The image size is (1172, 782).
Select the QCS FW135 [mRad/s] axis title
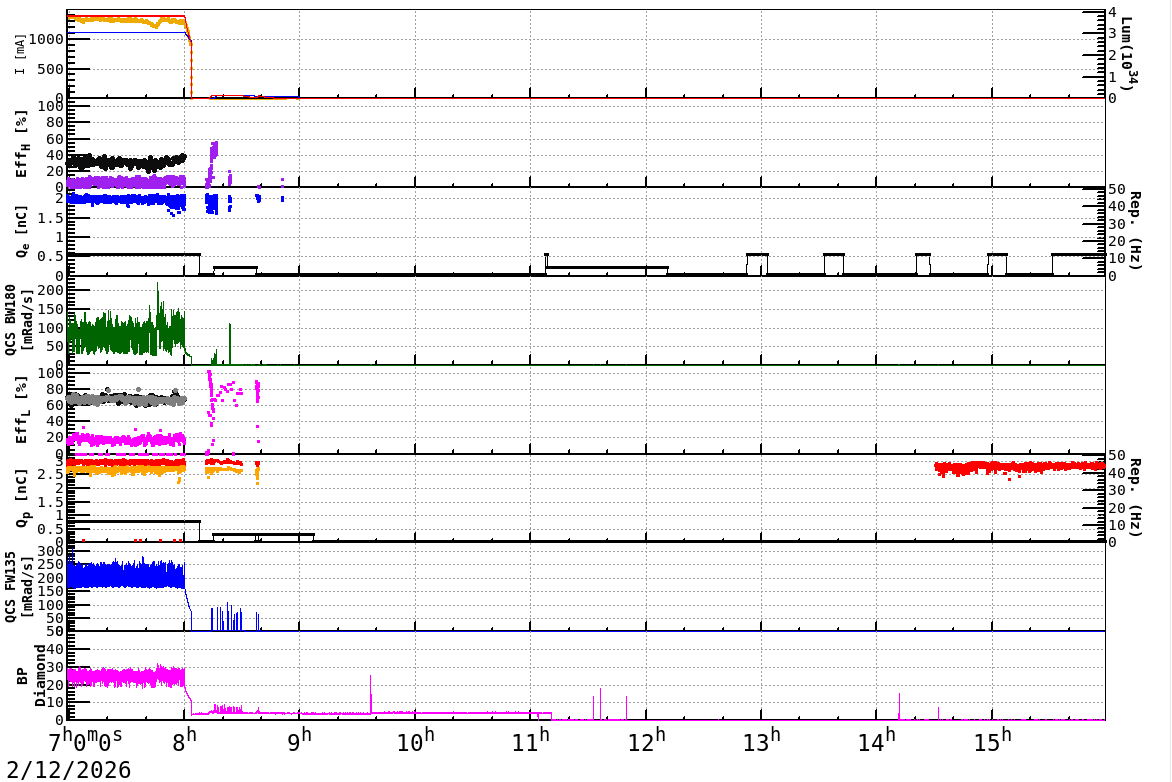19,586
